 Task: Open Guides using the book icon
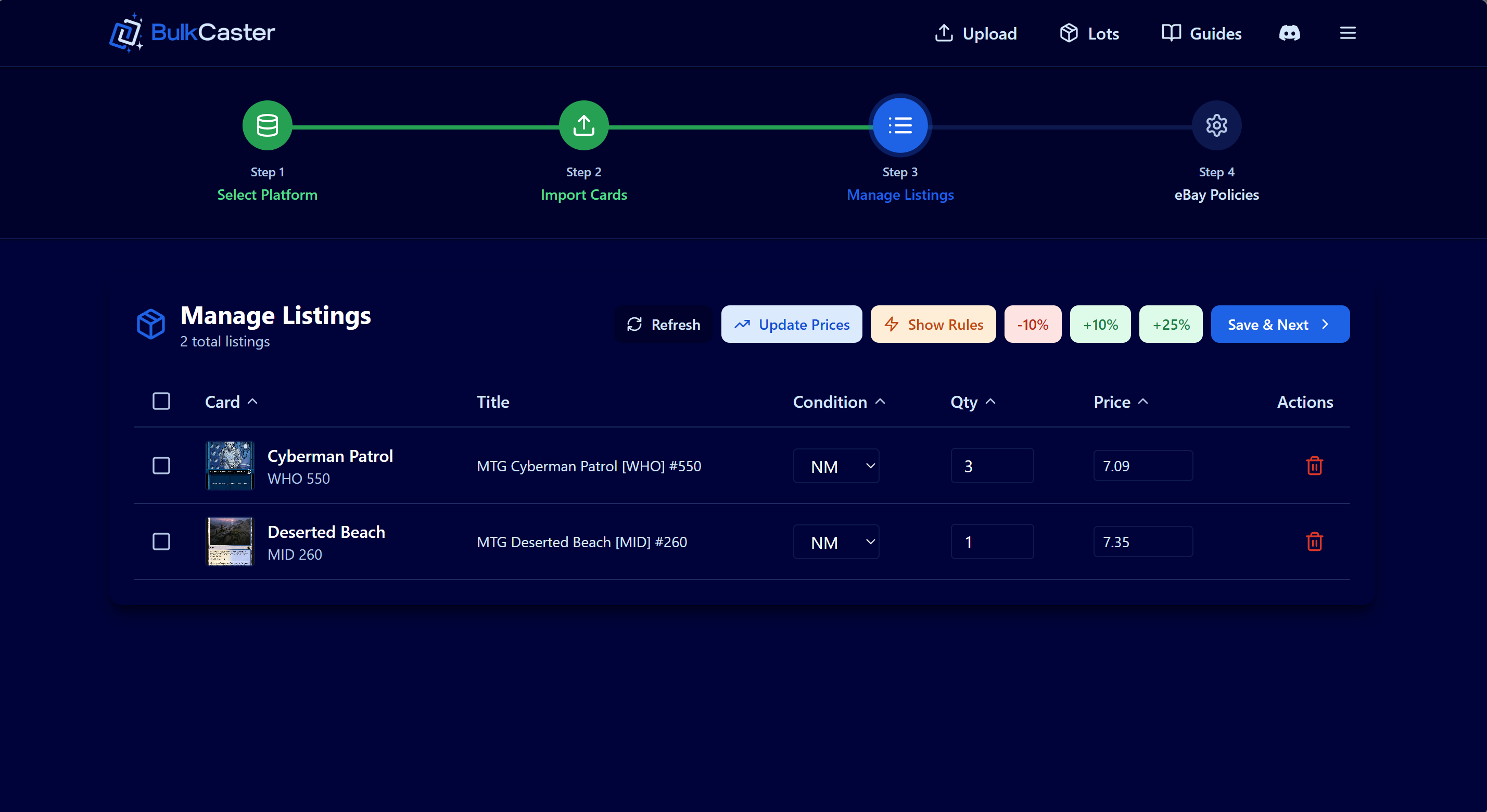click(1171, 33)
